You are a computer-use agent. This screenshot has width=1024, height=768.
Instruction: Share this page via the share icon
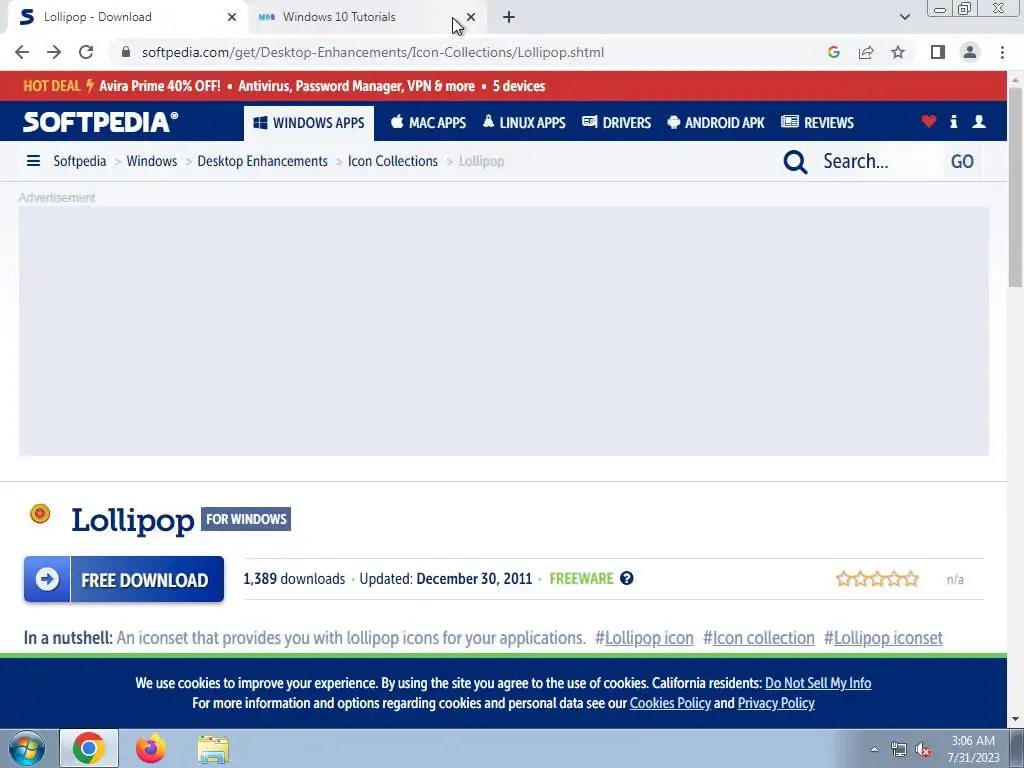point(866,52)
